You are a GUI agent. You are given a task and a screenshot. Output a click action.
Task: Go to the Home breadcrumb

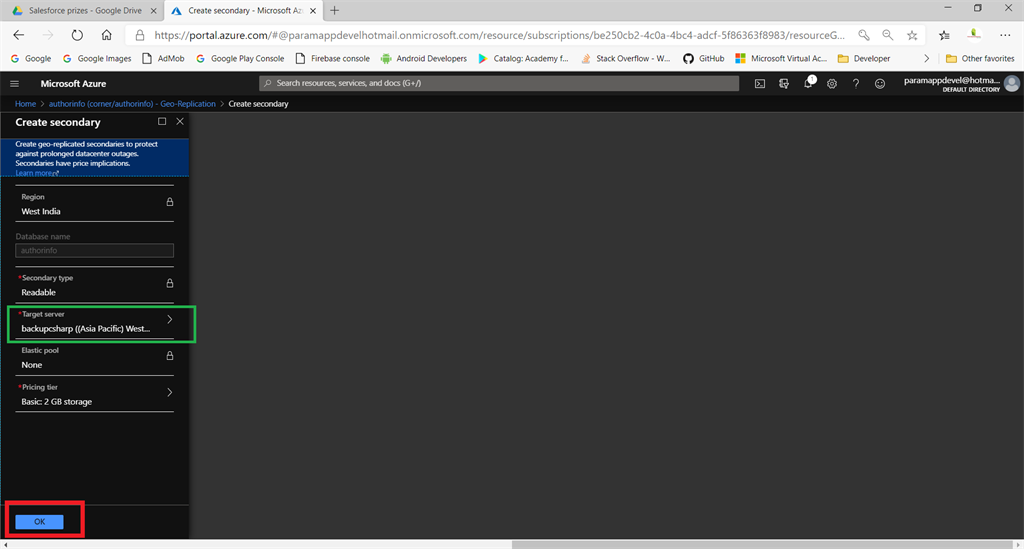(x=25, y=104)
